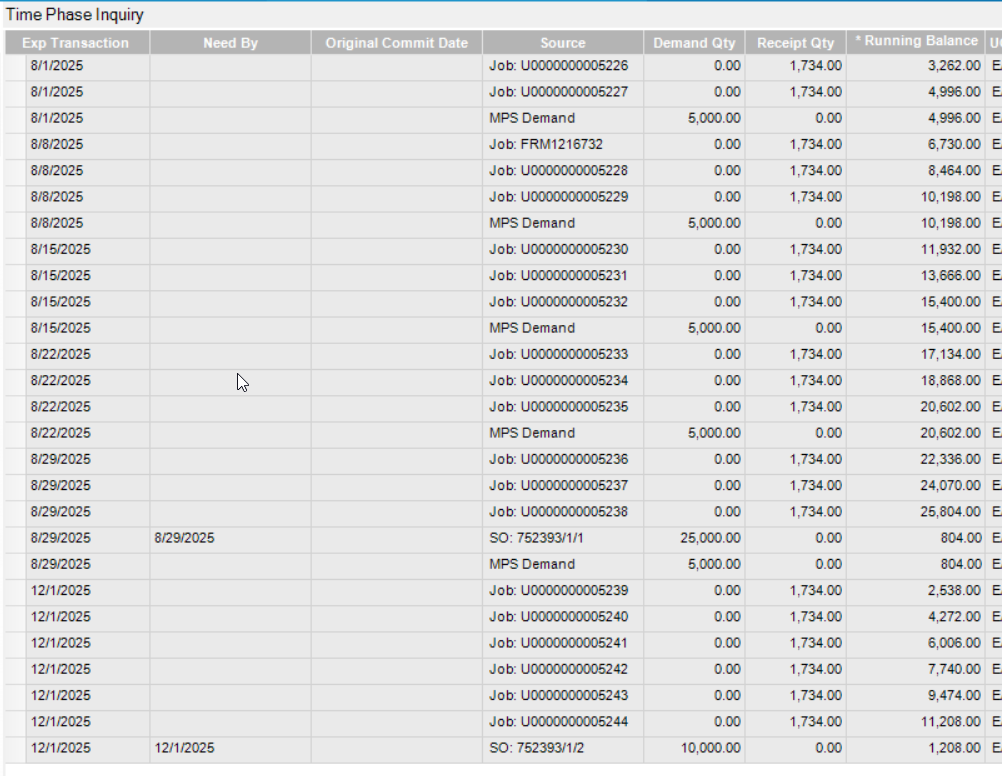Click demand quantity 10,000.00 cell
Image resolution: width=1002 pixels, height=776 pixels.
(x=694, y=748)
